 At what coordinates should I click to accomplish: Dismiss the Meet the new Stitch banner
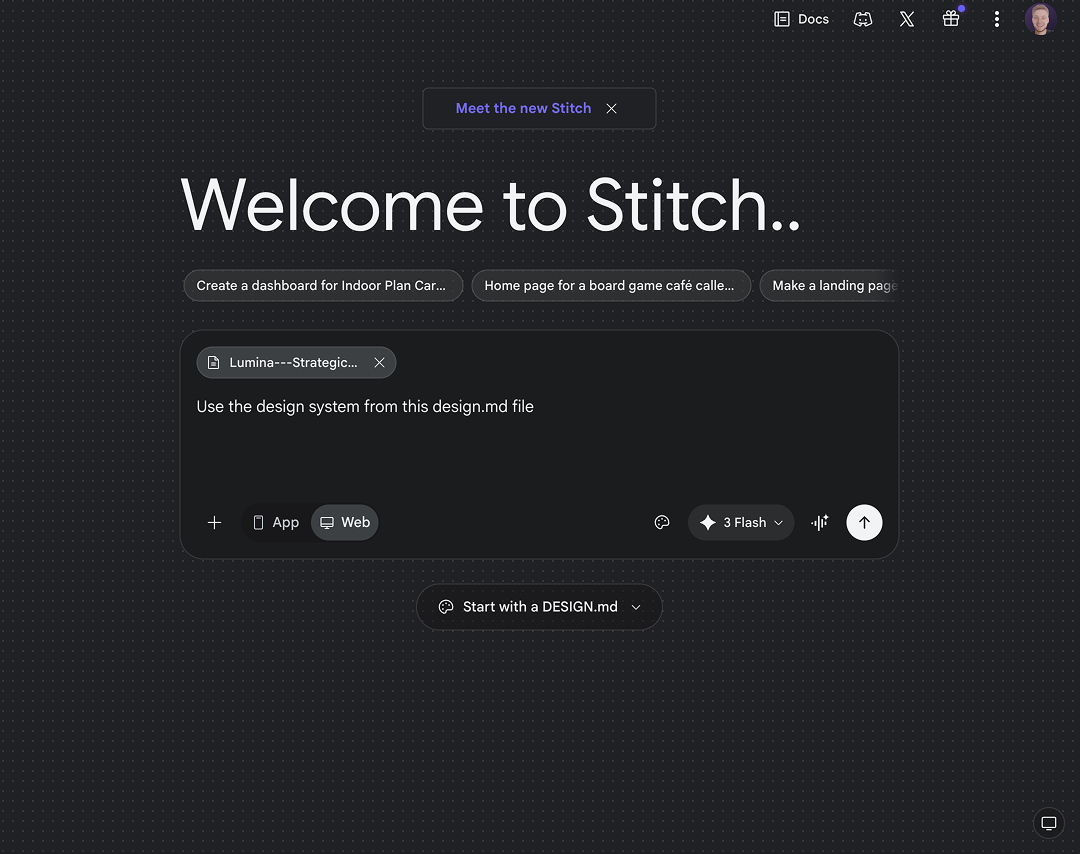[x=612, y=109]
